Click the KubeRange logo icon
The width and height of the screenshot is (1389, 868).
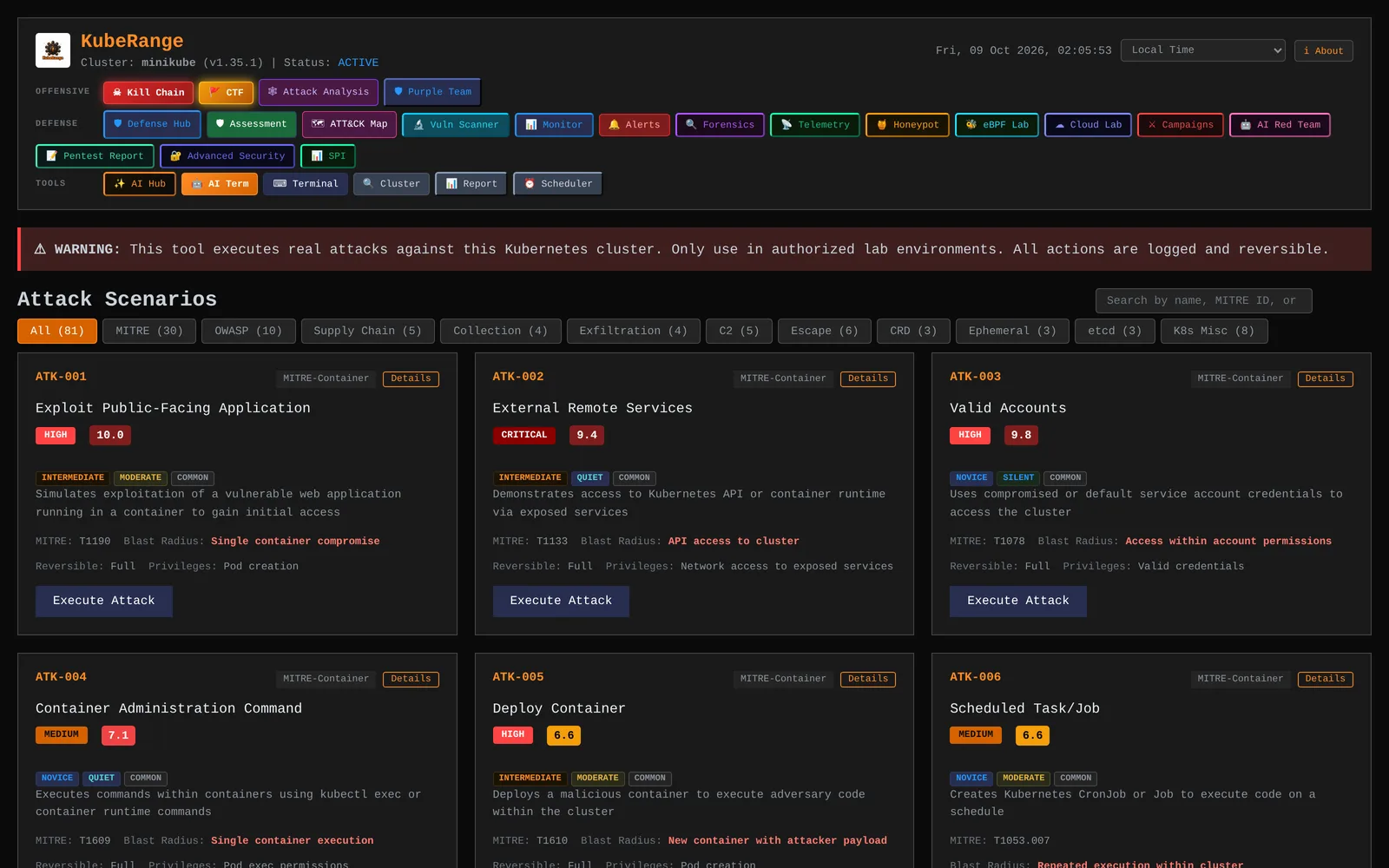[x=53, y=50]
